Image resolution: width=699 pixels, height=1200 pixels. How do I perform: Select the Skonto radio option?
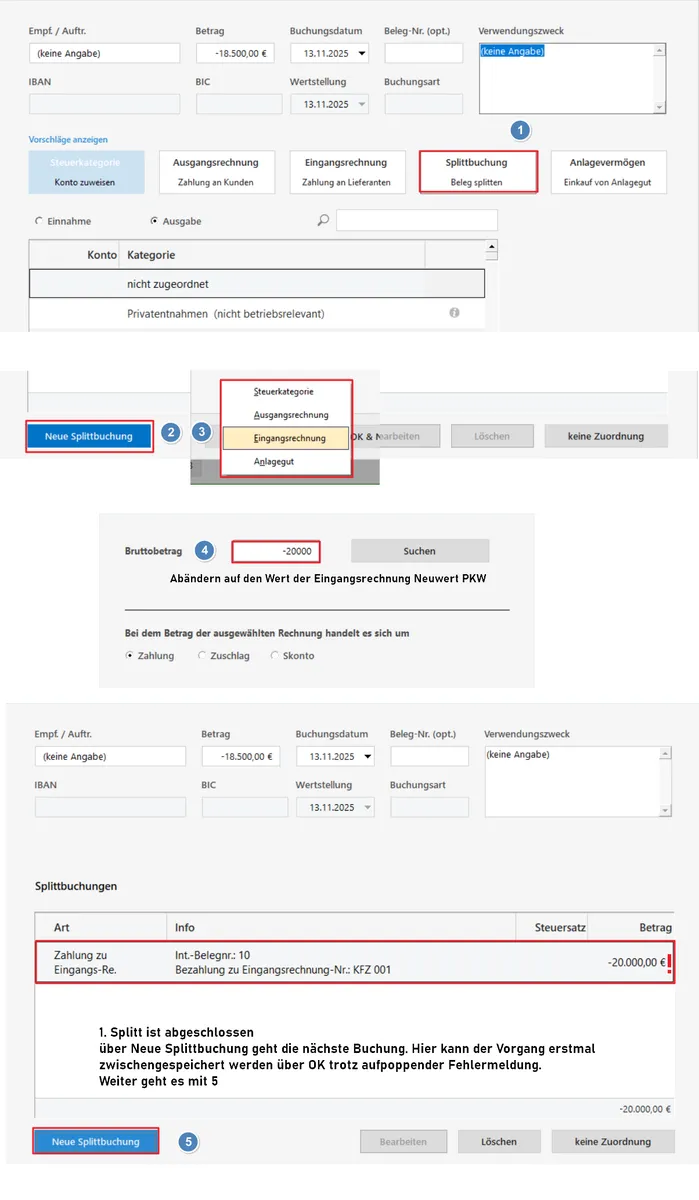point(274,656)
